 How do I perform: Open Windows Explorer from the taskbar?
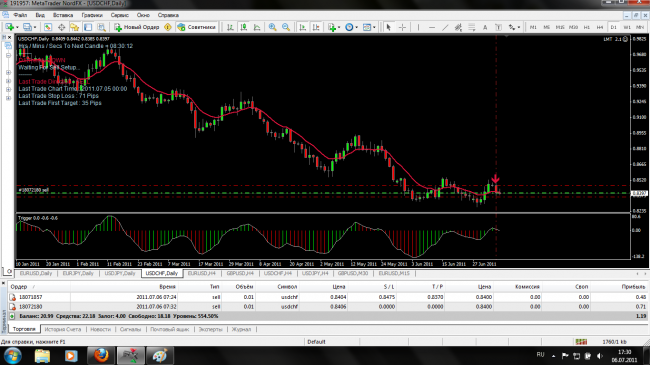coord(42,355)
